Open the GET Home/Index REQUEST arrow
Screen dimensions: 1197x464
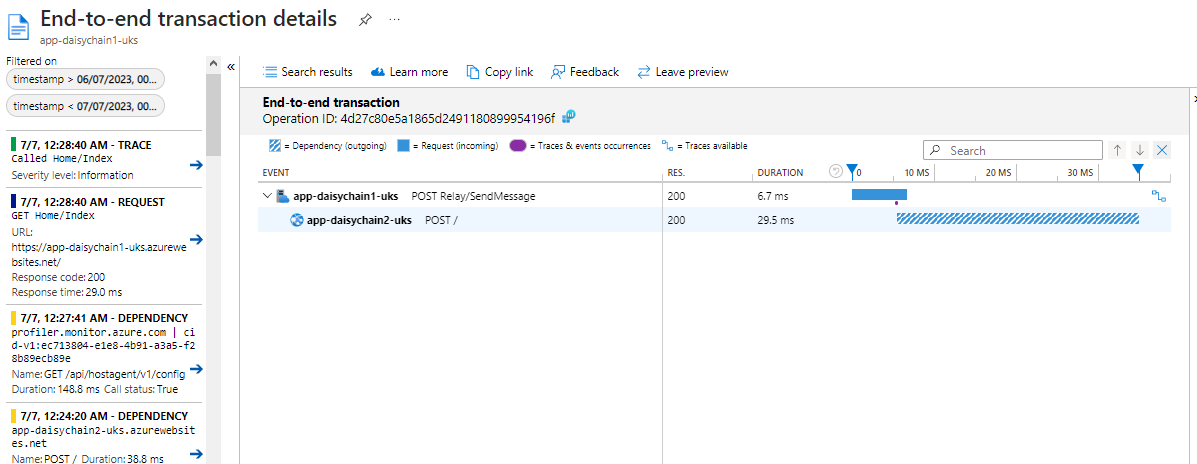[x=195, y=240]
